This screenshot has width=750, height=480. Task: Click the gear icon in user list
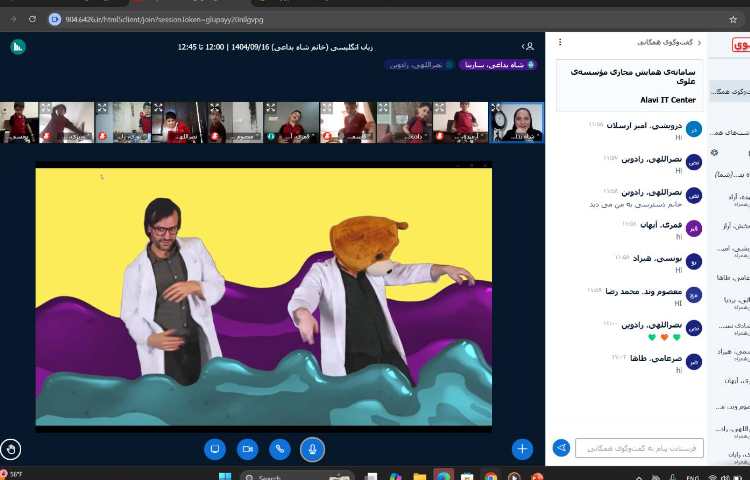(714, 153)
